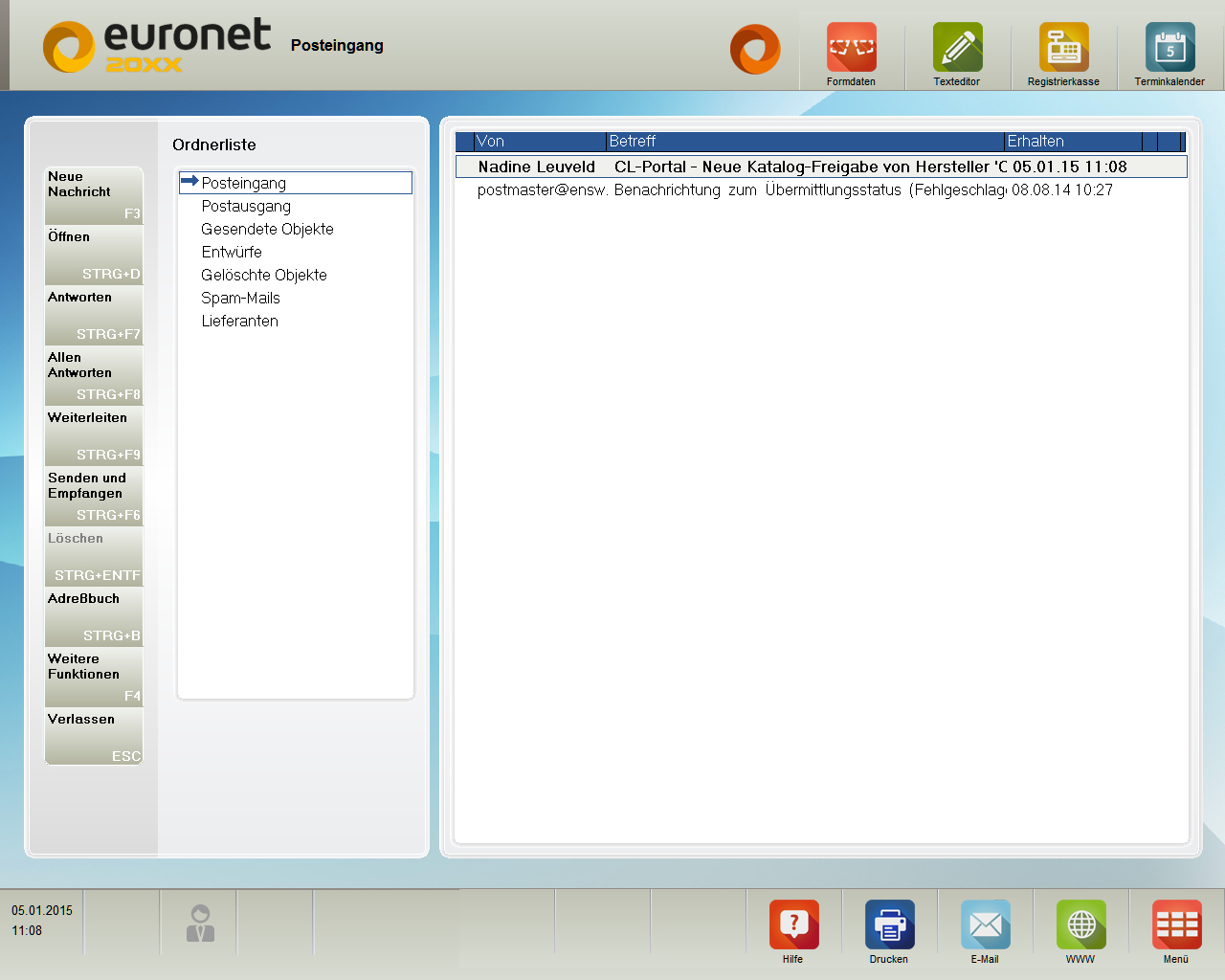Viewport: 1225px width, 980px height.
Task: Click the Posteingang title in header
Action: [x=337, y=45]
